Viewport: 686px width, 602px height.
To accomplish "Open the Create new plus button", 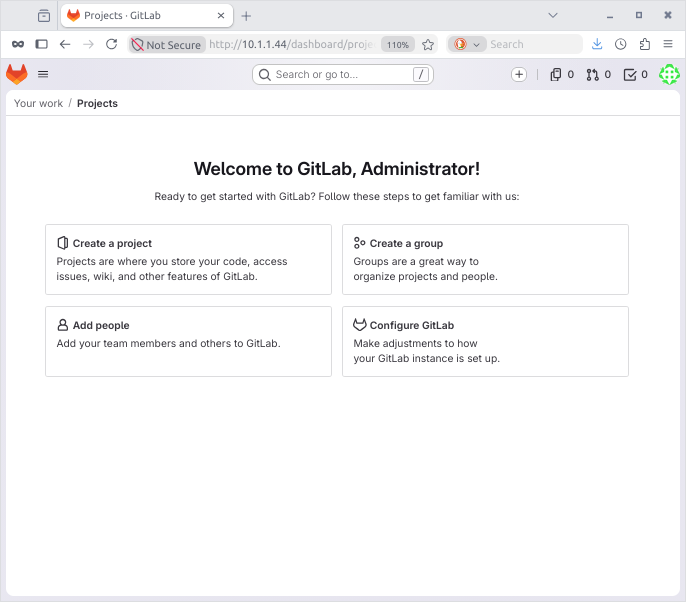I will point(519,75).
